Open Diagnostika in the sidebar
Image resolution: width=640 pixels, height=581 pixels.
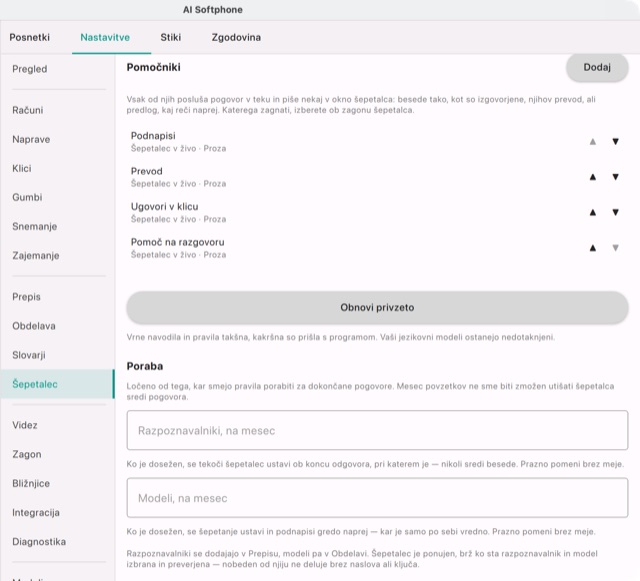pos(58,542)
